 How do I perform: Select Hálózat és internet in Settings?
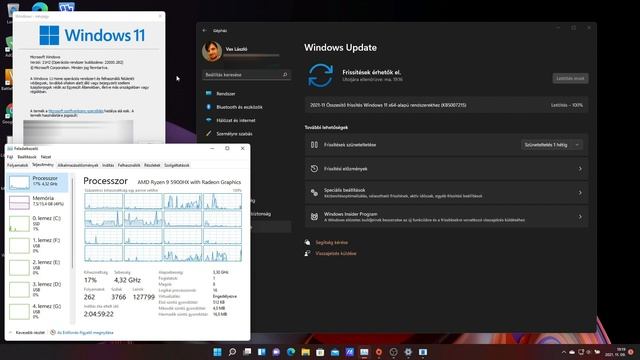247,120
